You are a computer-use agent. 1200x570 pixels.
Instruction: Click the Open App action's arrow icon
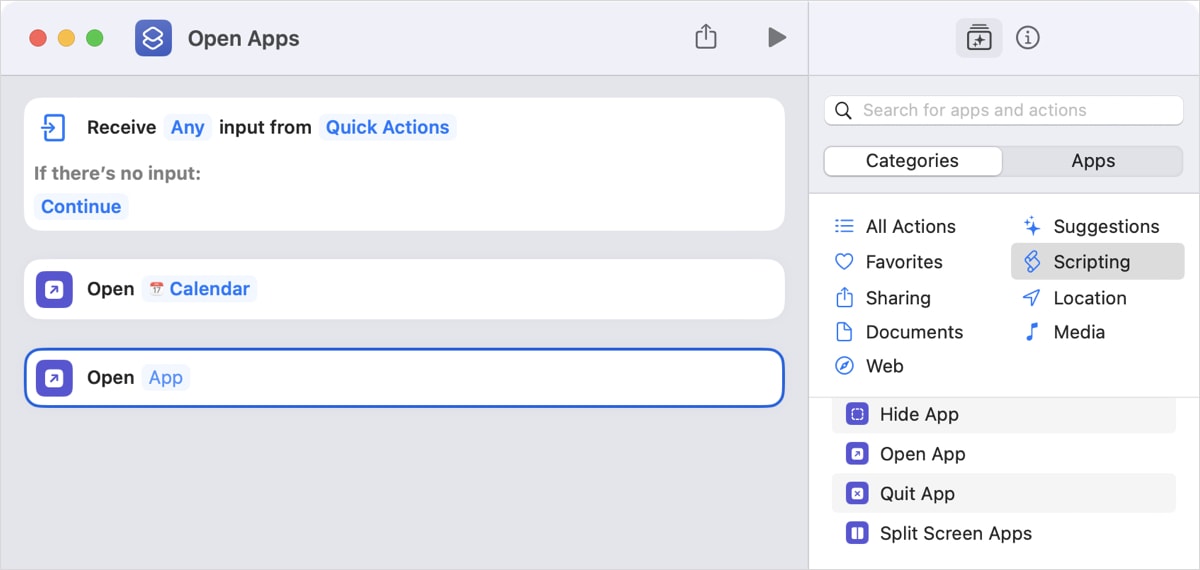[54, 377]
